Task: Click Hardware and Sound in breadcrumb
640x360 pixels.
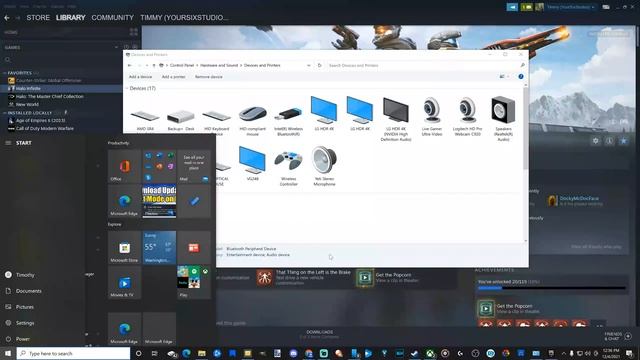Action: coord(219,65)
